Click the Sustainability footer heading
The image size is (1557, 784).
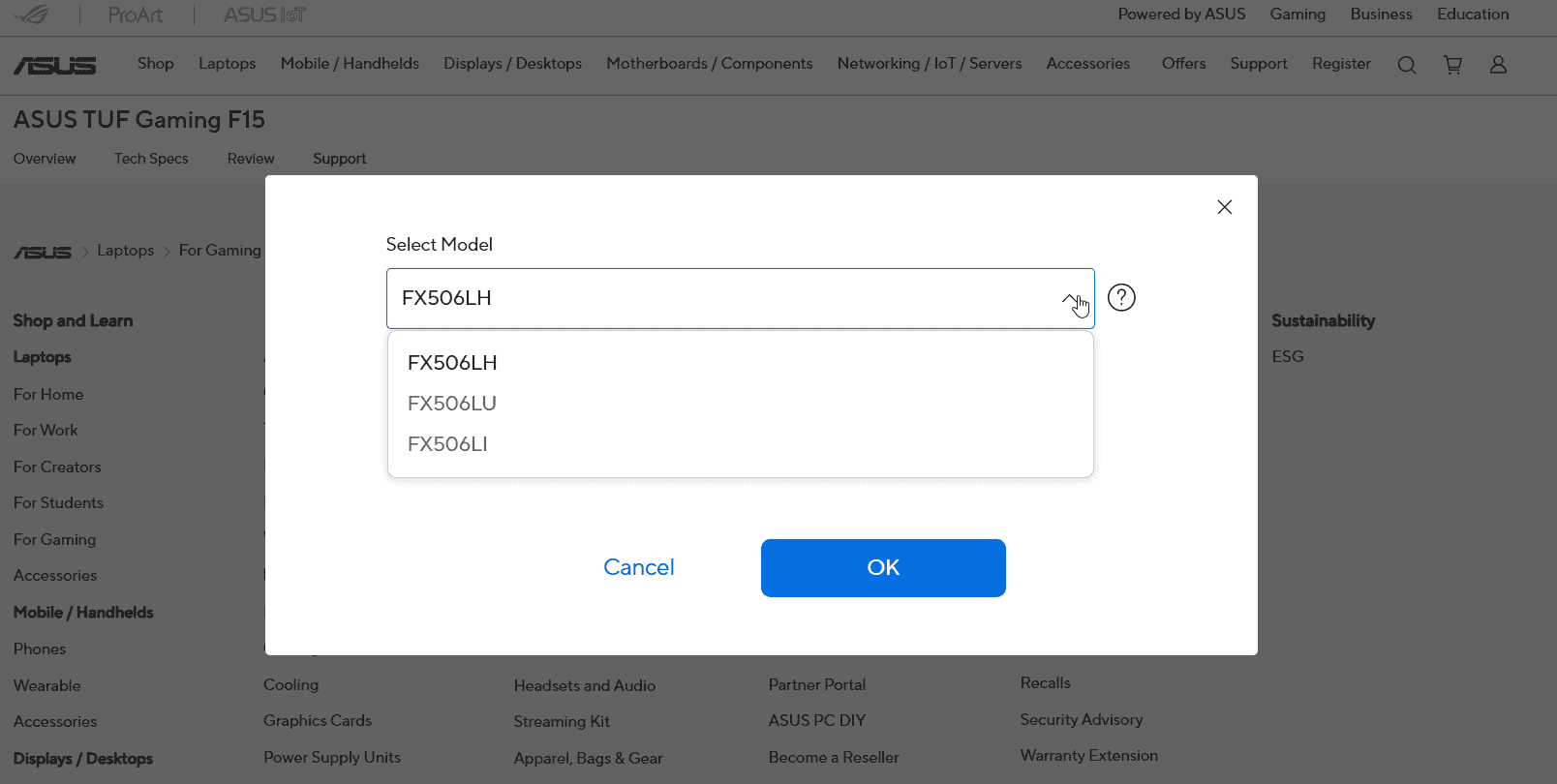[x=1323, y=321]
